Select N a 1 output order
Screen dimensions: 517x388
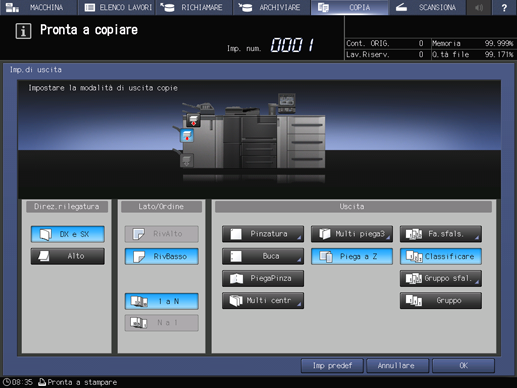click(162, 323)
